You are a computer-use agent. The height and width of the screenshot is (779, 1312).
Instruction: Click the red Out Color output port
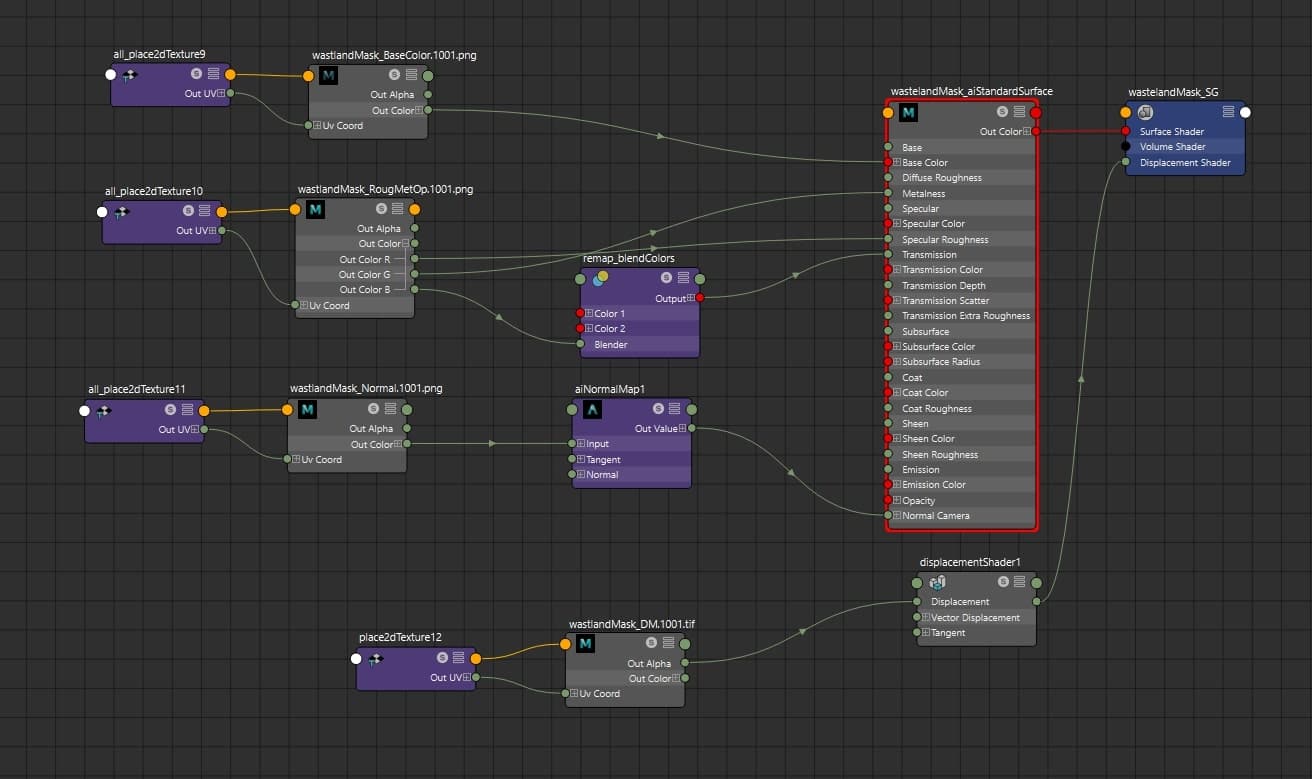coord(1035,132)
